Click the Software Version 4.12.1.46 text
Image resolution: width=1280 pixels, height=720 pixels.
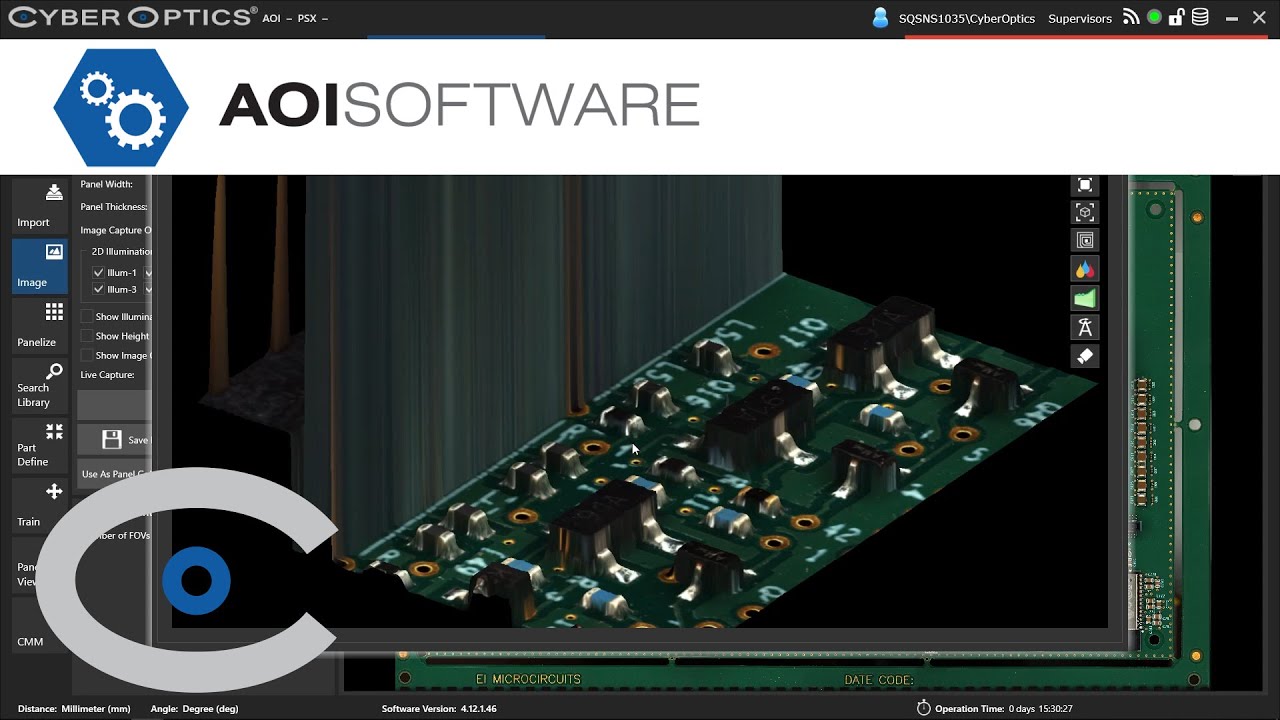pyautogui.click(x=439, y=709)
